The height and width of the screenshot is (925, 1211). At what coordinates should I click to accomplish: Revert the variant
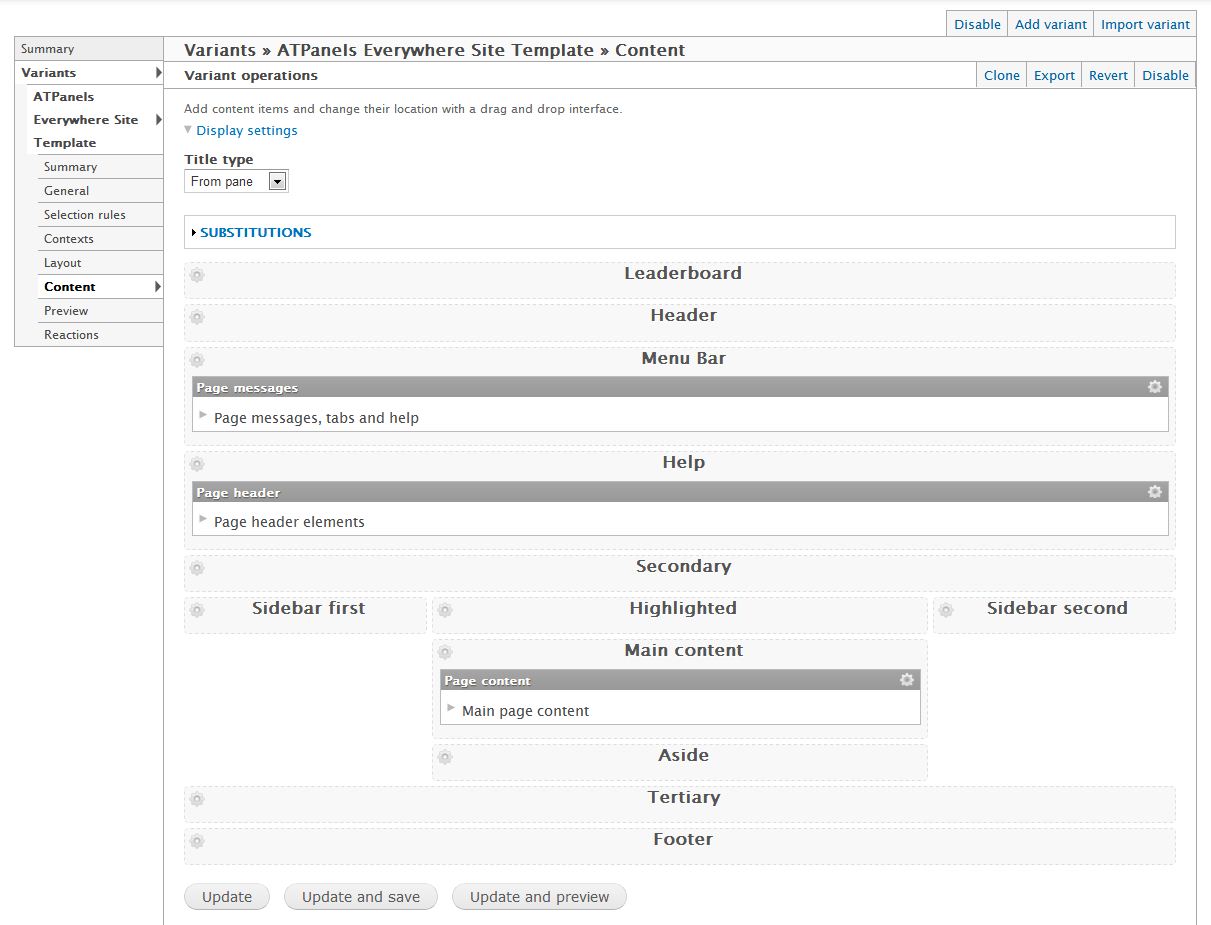coord(1108,75)
